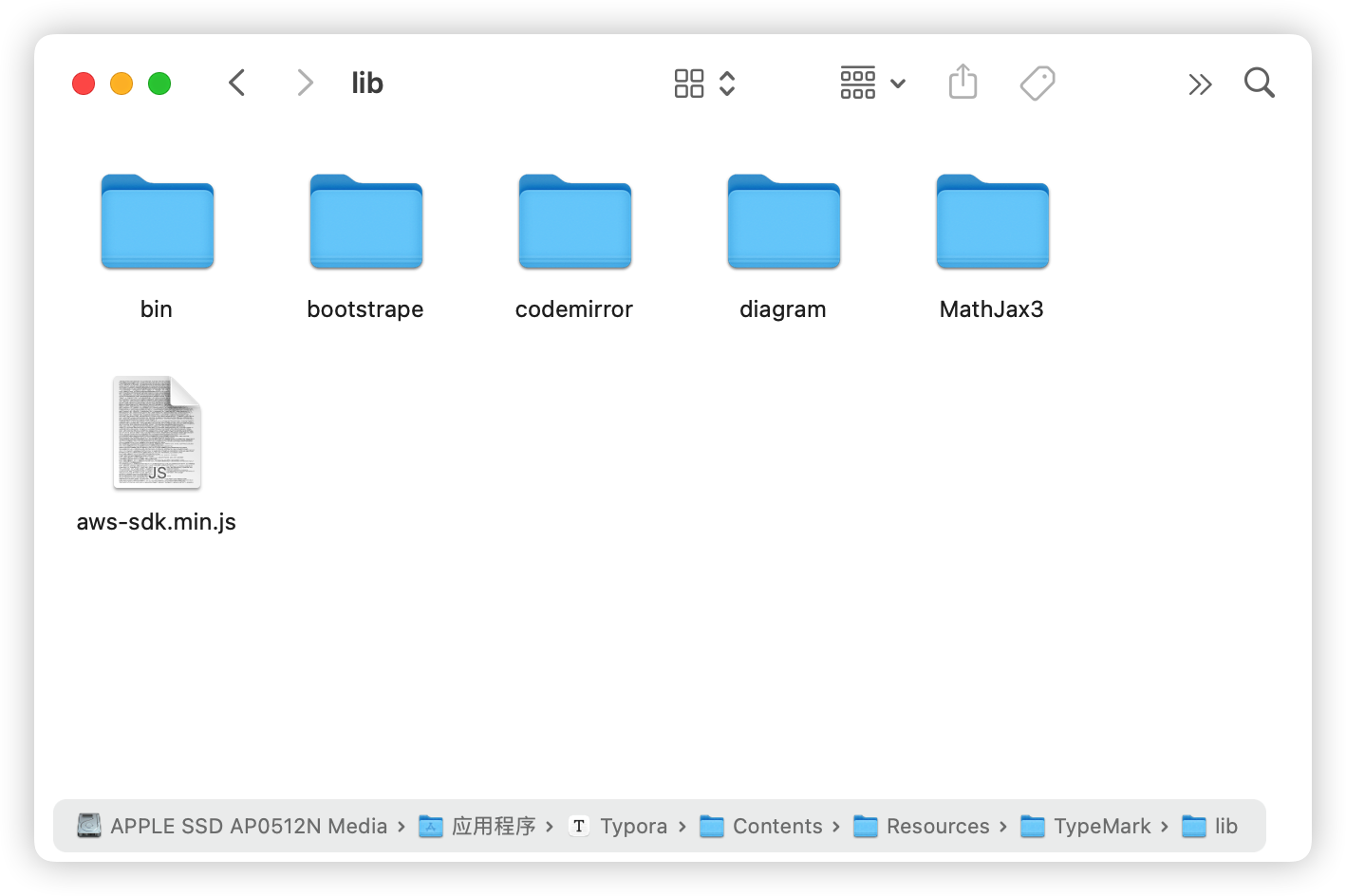Click TypeMark in the path bar

click(x=1086, y=826)
